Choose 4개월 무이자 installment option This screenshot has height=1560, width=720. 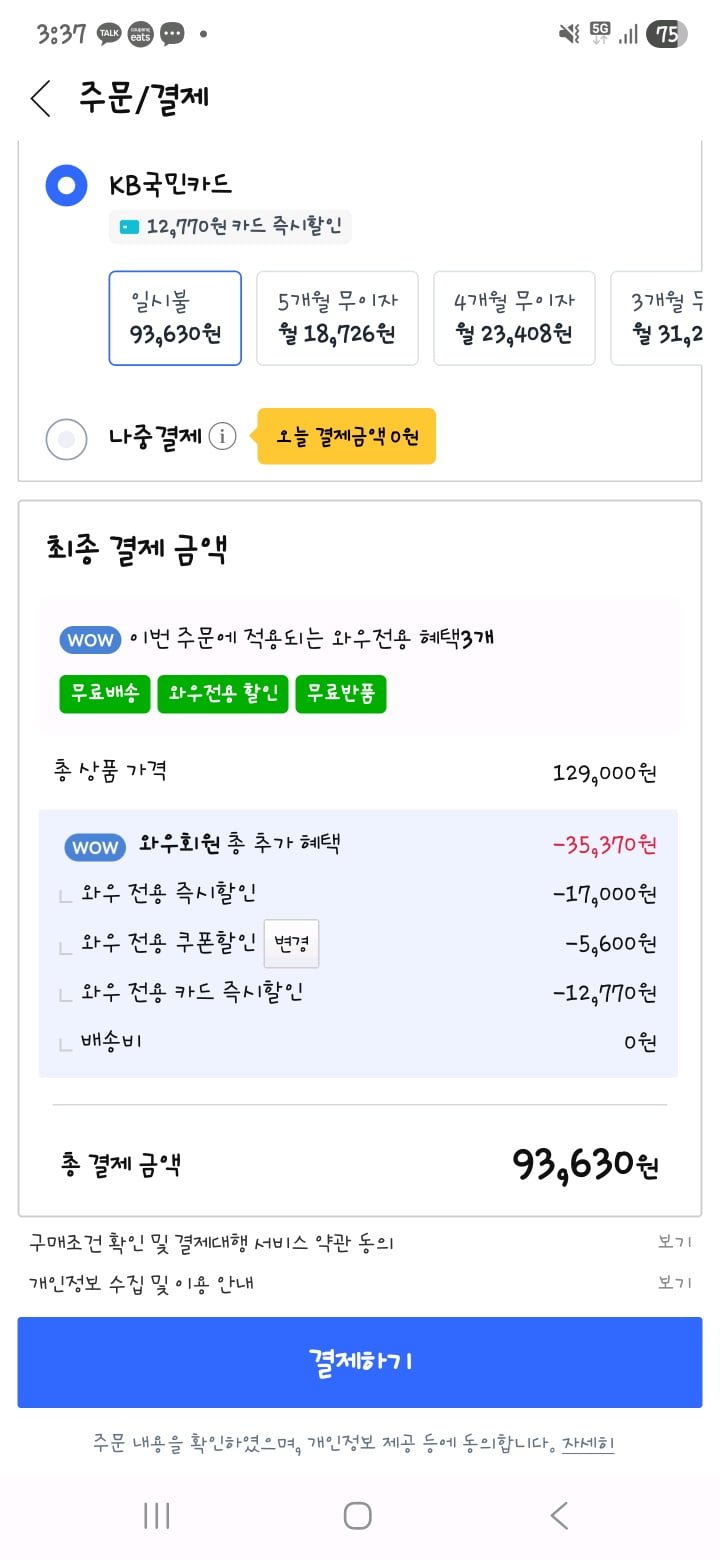pos(514,318)
